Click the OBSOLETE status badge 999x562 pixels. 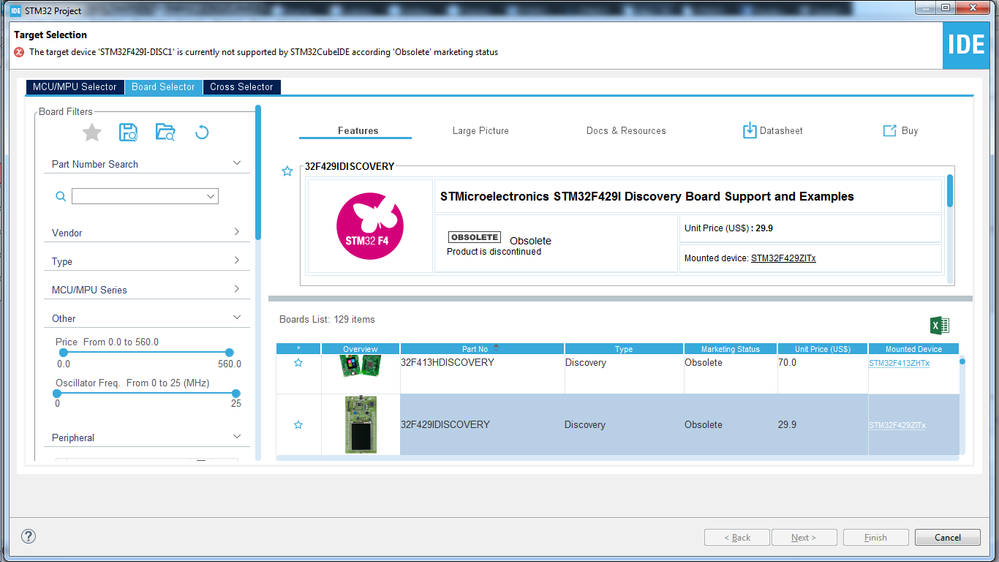tap(475, 237)
